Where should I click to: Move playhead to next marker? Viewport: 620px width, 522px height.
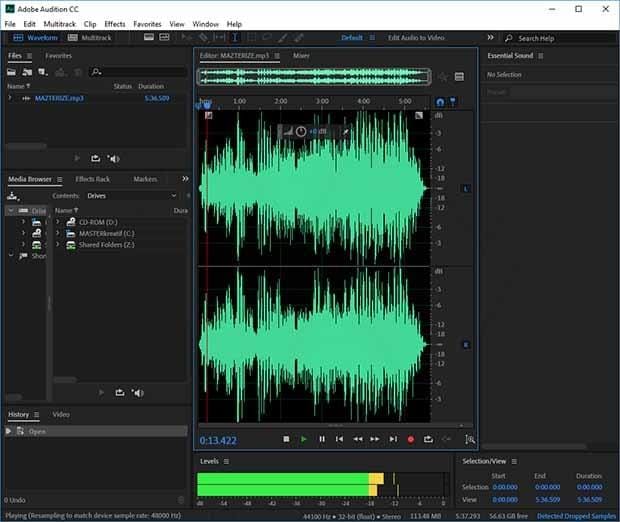(393, 439)
